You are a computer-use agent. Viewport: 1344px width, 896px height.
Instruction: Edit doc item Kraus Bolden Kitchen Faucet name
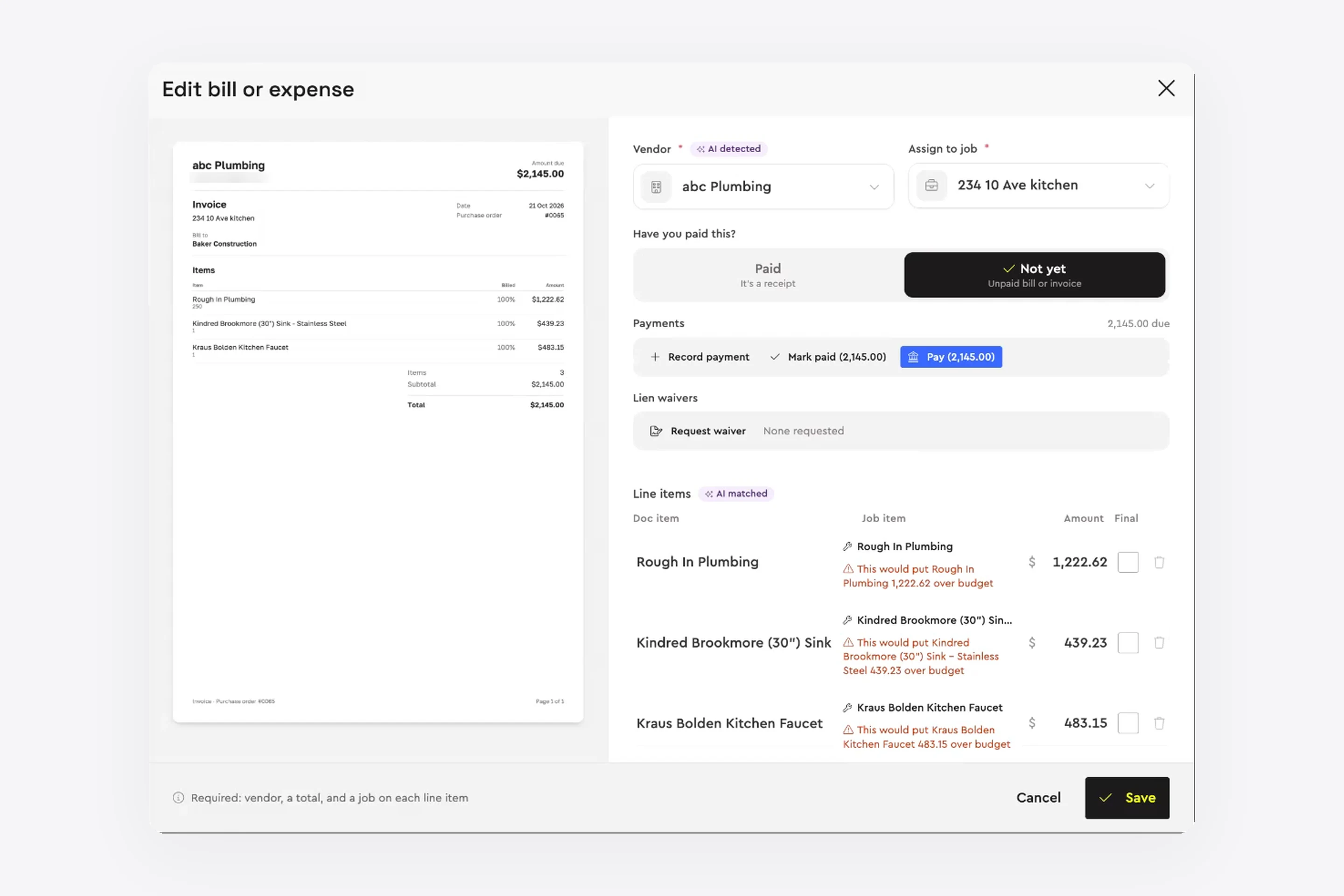(730, 723)
